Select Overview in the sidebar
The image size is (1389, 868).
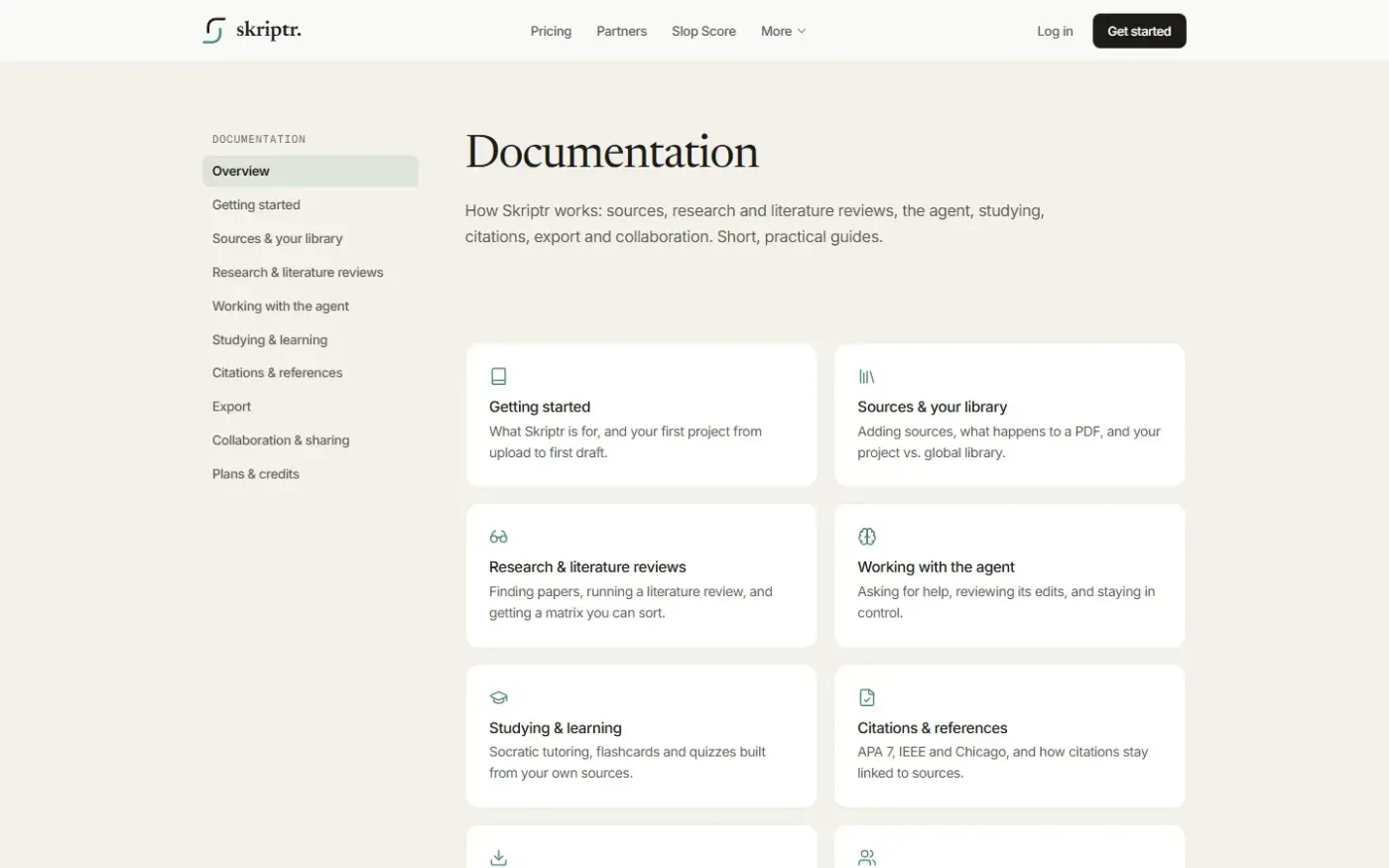click(x=311, y=171)
